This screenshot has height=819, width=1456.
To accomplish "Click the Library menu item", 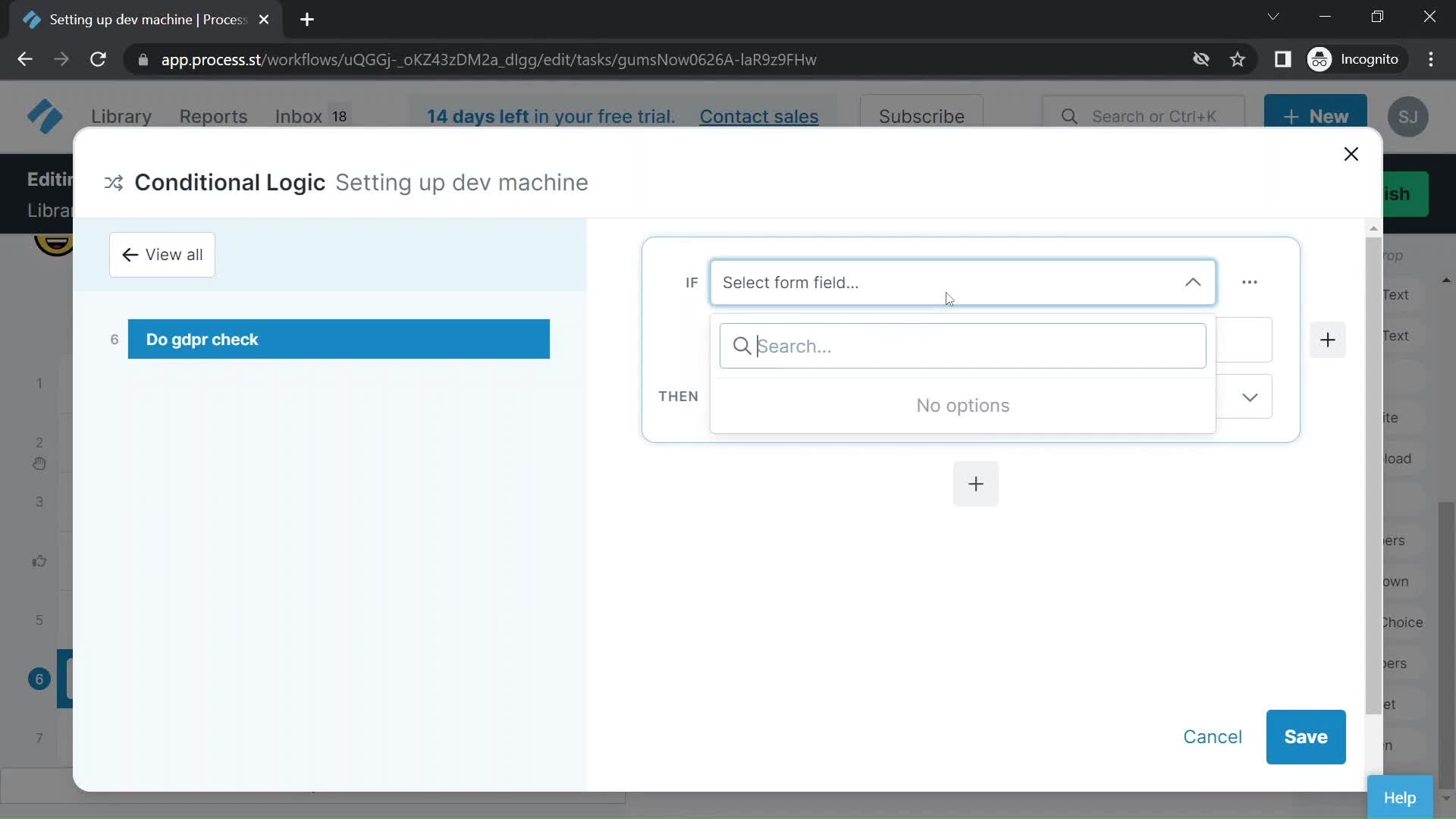I will [121, 116].
